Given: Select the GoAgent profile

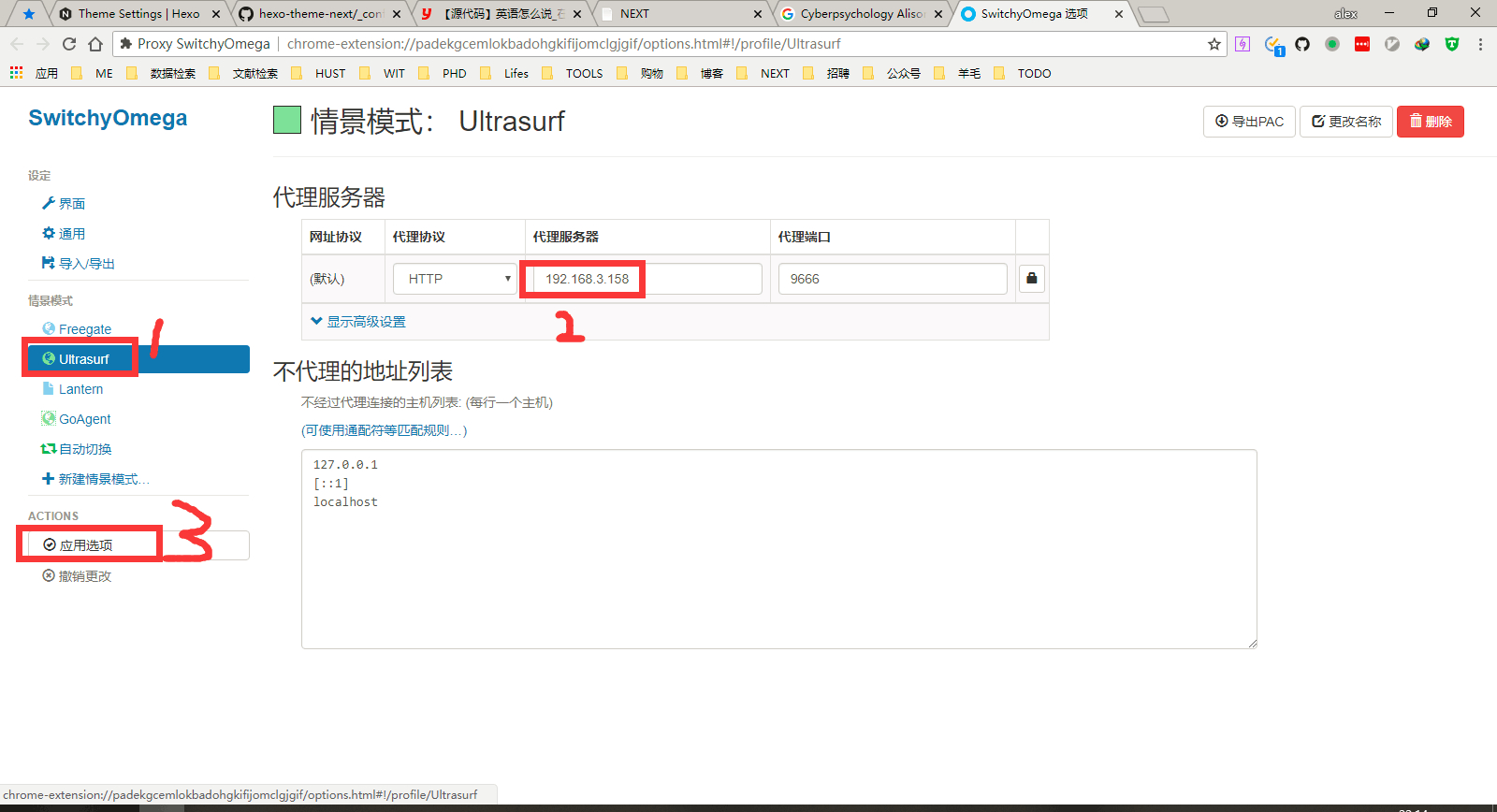Looking at the screenshot, I should pyautogui.click(x=77, y=419).
